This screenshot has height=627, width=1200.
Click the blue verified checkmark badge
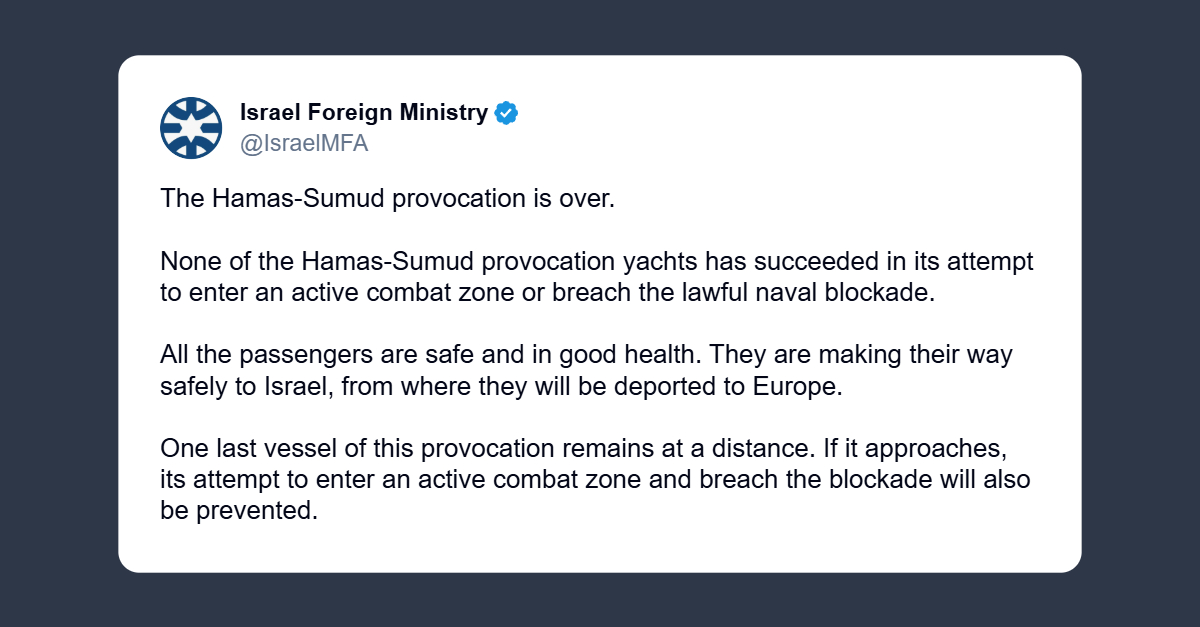point(507,113)
